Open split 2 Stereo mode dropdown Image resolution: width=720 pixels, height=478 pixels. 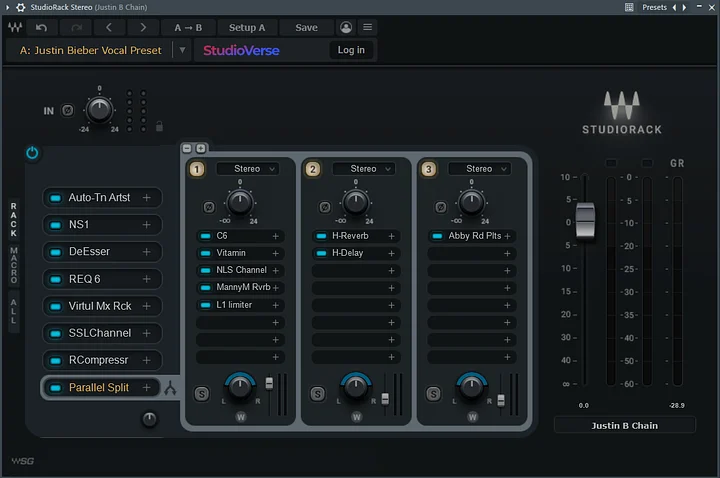(x=365, y=169)
